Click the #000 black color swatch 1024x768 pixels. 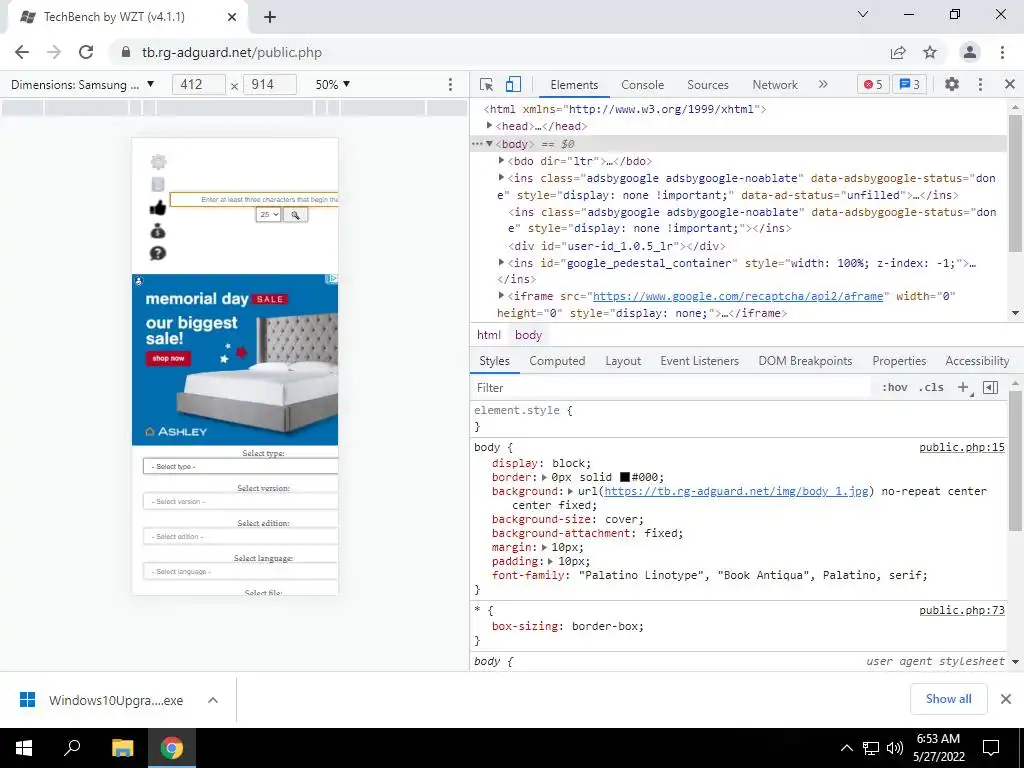(624, 477)
